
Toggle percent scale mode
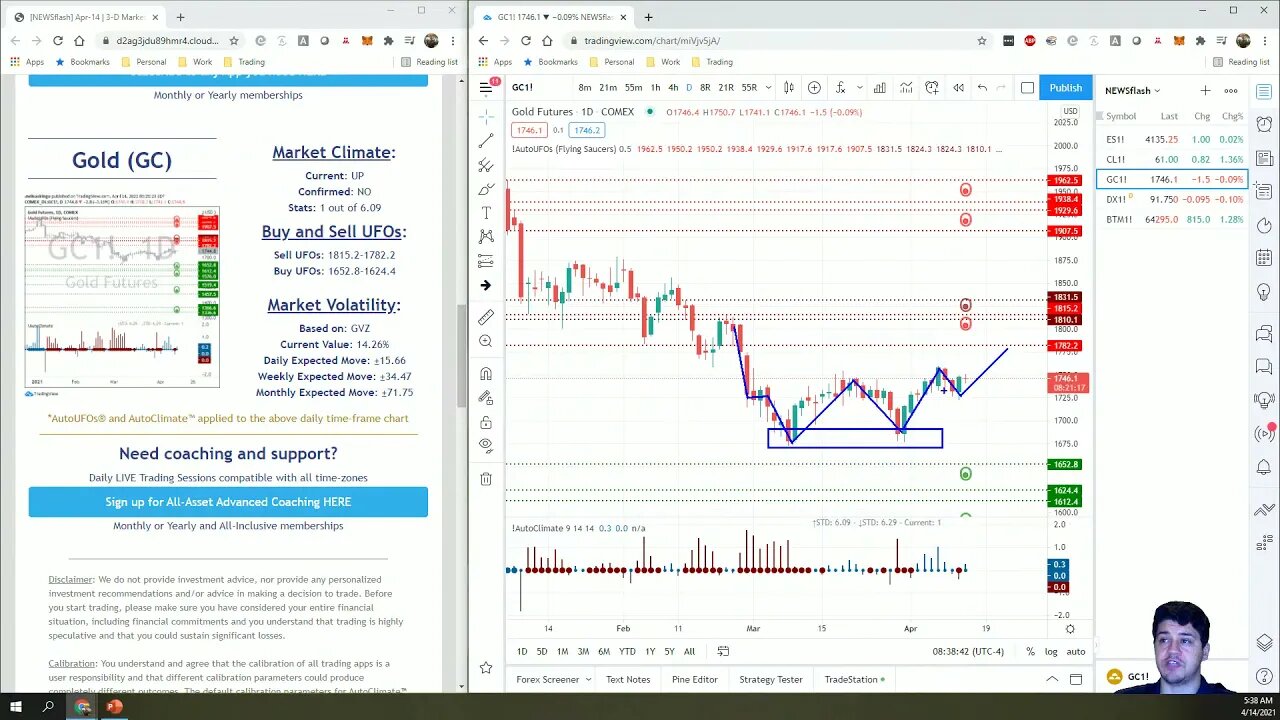click(1030, 651)
